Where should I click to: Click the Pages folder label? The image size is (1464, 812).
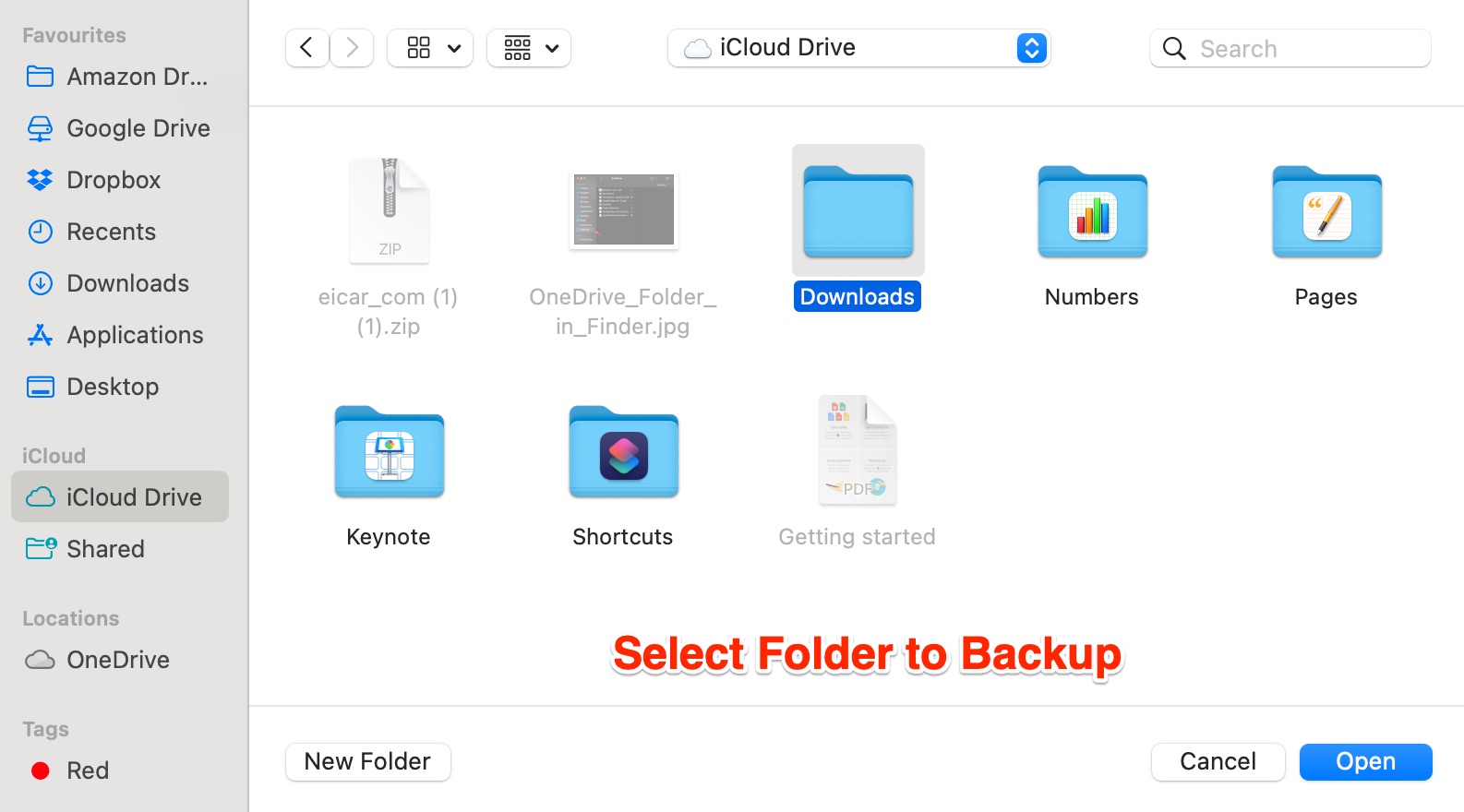click(x=1326, y=297)
